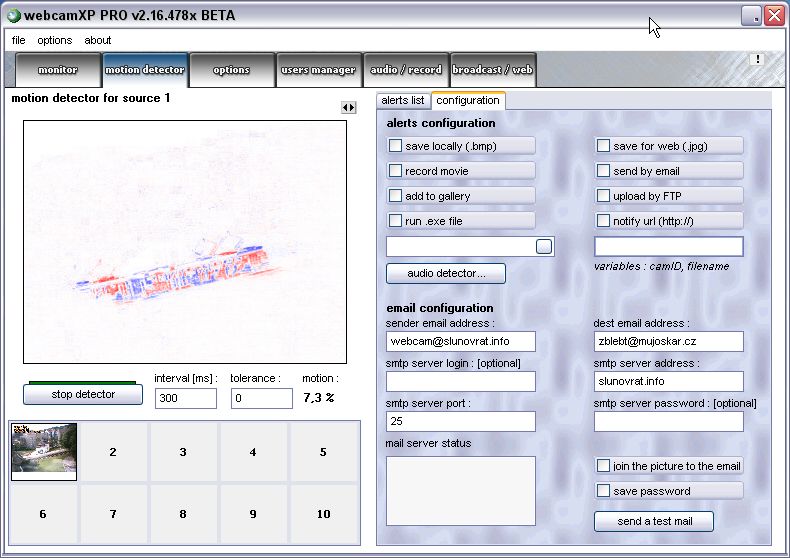Click the notify url input field
The height and width of the screenshot is (558, 790).
click(669, 247)
